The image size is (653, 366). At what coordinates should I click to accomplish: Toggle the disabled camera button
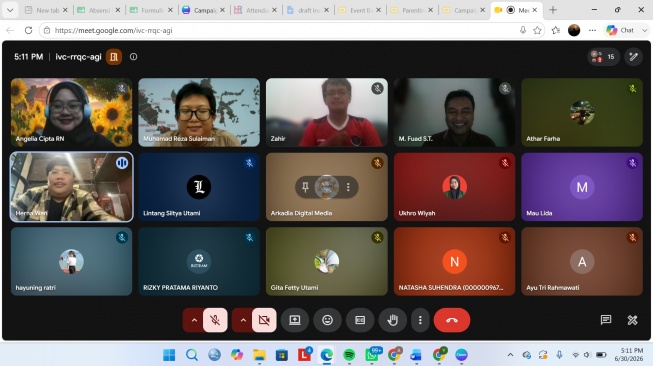[264, 320]
